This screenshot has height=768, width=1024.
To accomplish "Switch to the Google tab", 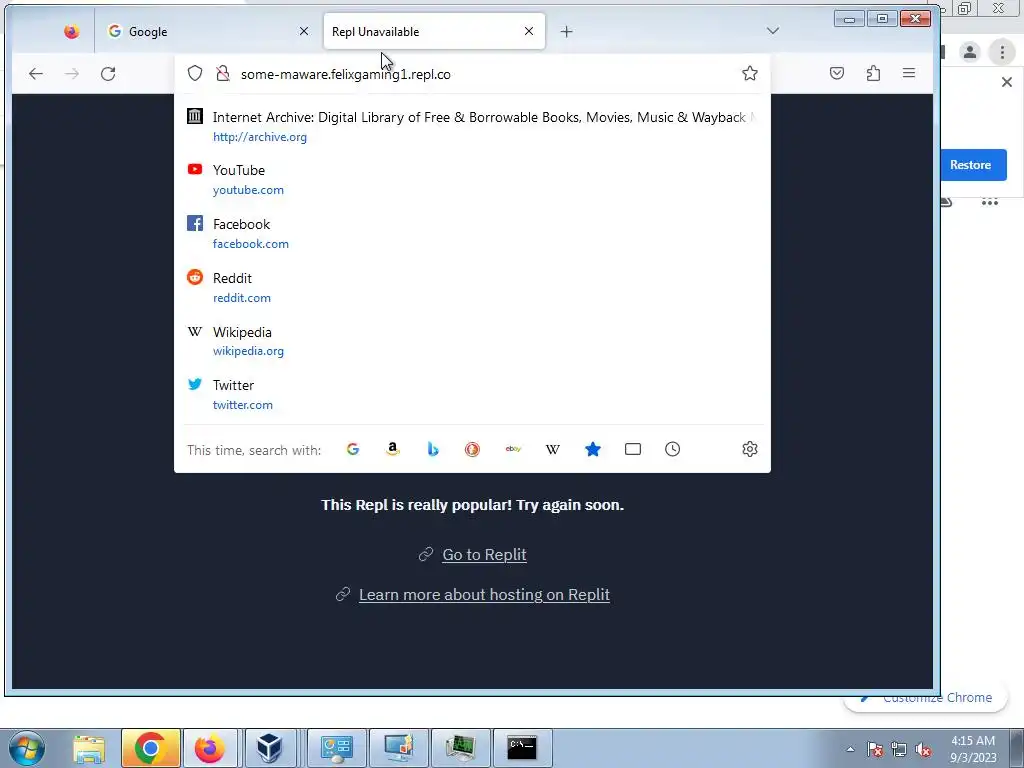I will click(207, 31).
